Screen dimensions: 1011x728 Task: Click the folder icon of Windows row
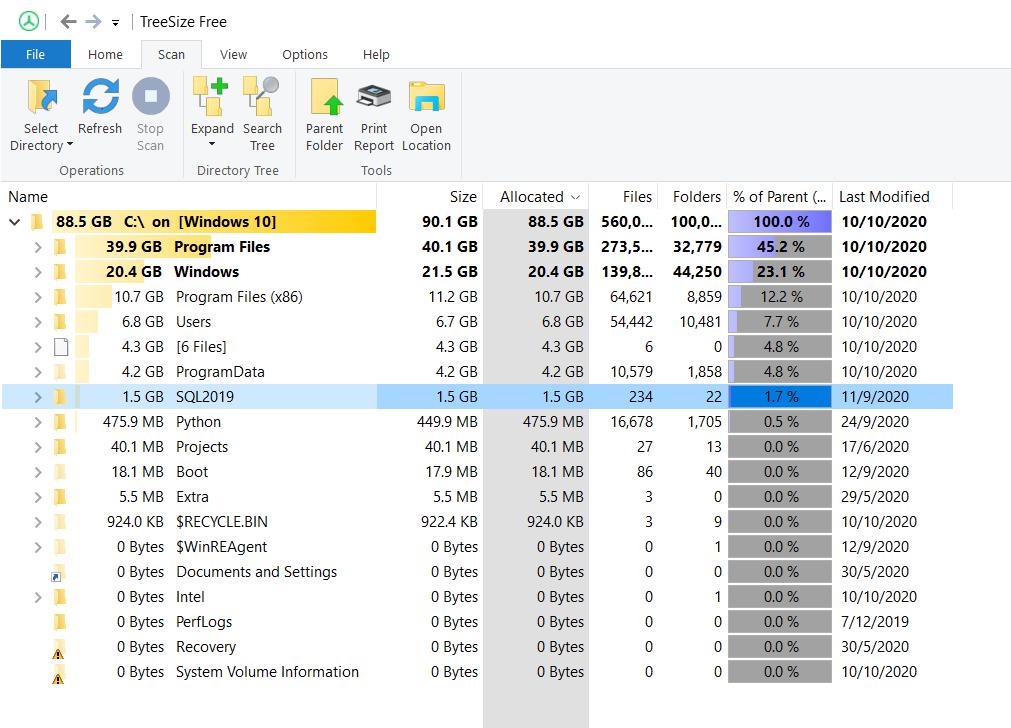60,272
